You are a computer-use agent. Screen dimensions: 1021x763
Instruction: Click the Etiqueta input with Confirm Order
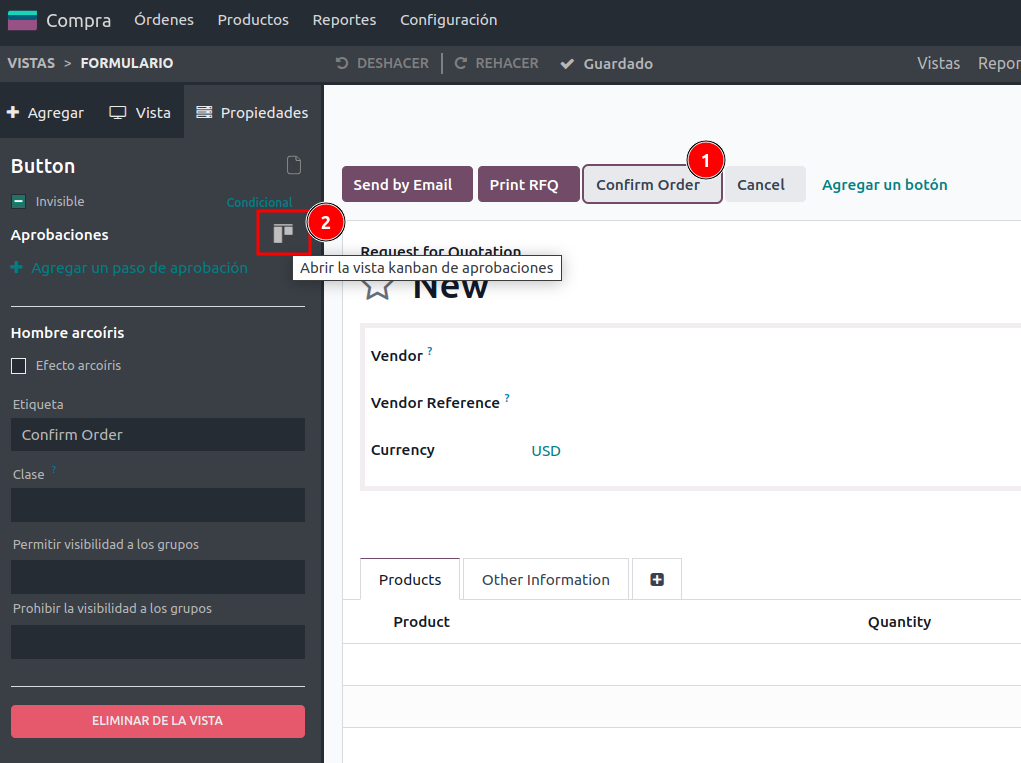(x=158, y=435)
